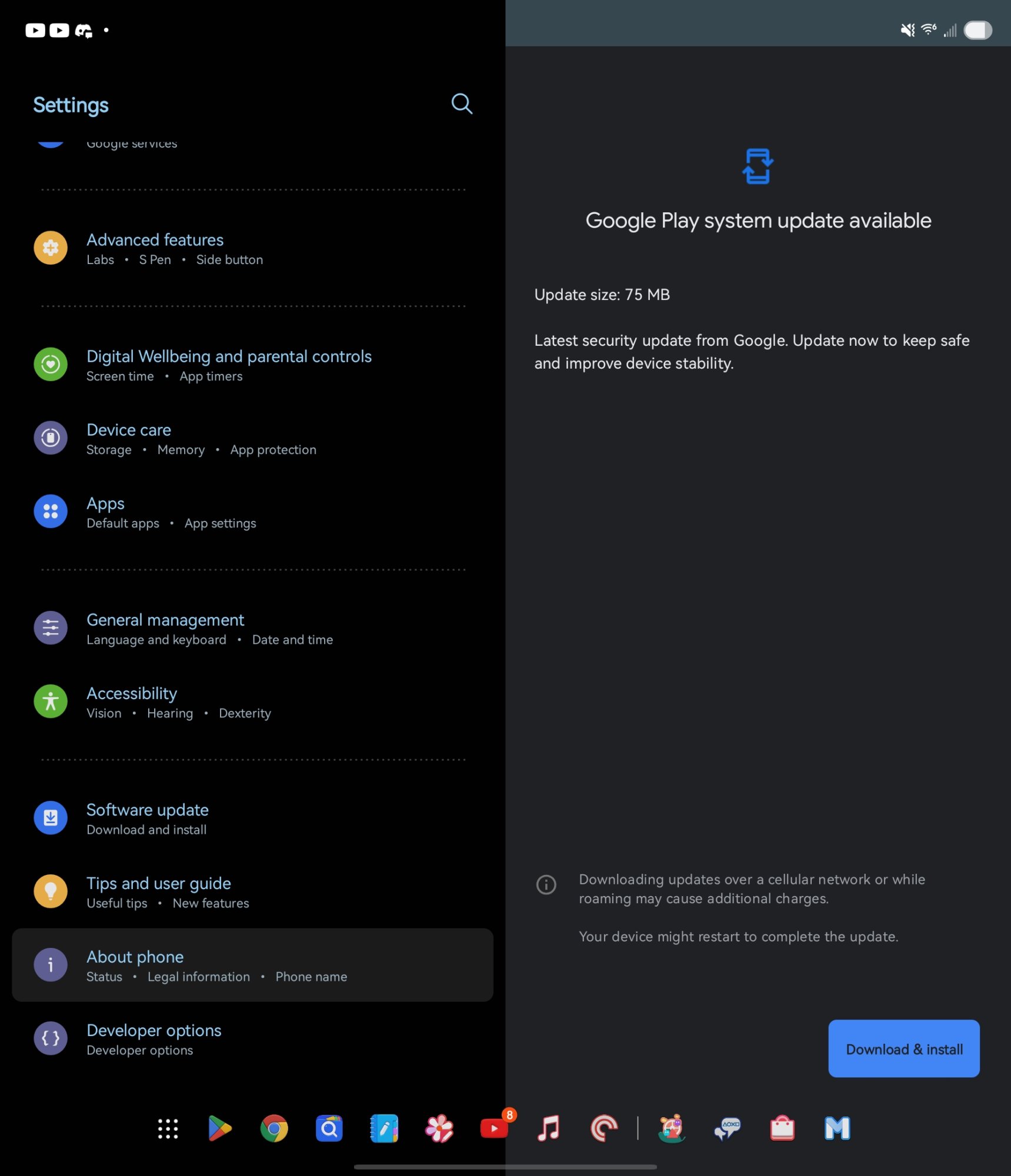Launch YouTube with notification badge
The image size is (1011, 1176).
tap(495, 1128)
